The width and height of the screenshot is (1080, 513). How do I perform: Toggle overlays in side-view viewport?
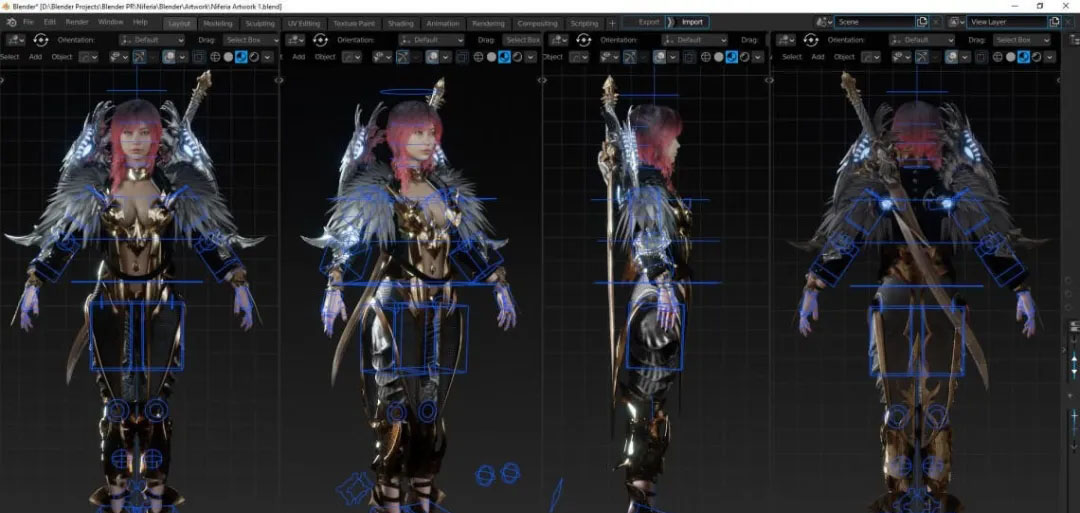(x=659, y=56)
